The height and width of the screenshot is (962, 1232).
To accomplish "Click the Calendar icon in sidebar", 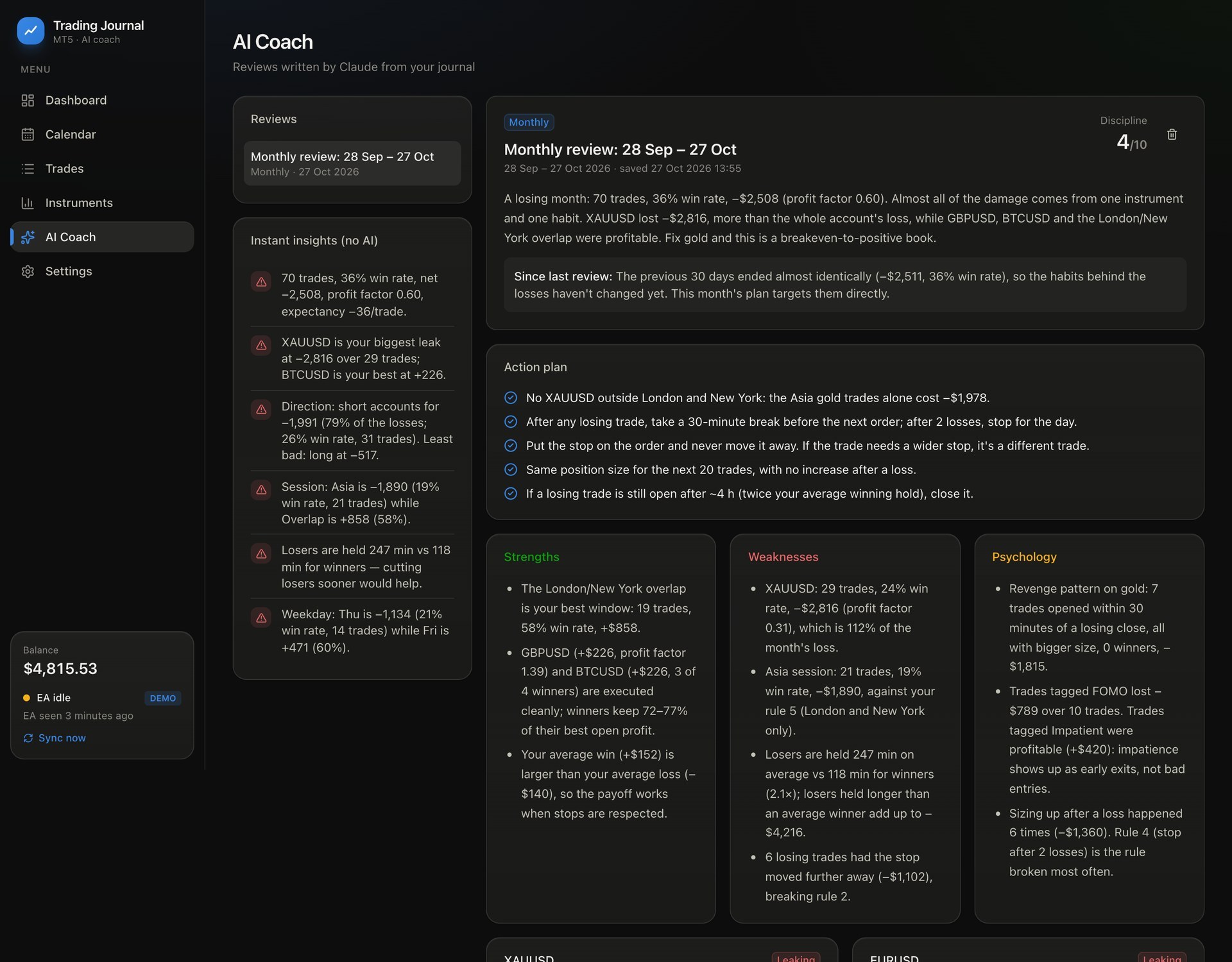I will [28, 134].
